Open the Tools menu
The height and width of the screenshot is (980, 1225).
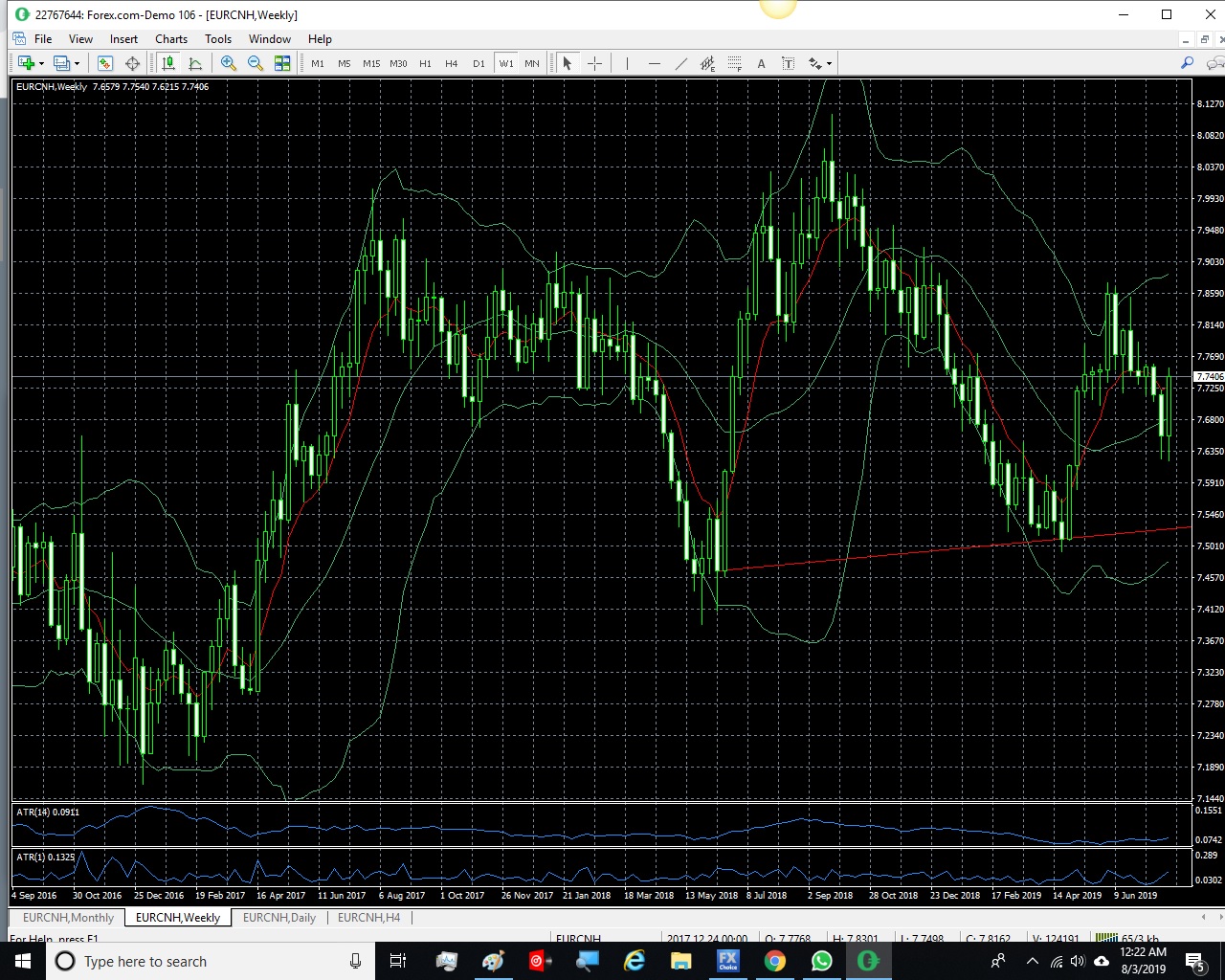click(218, 39)
